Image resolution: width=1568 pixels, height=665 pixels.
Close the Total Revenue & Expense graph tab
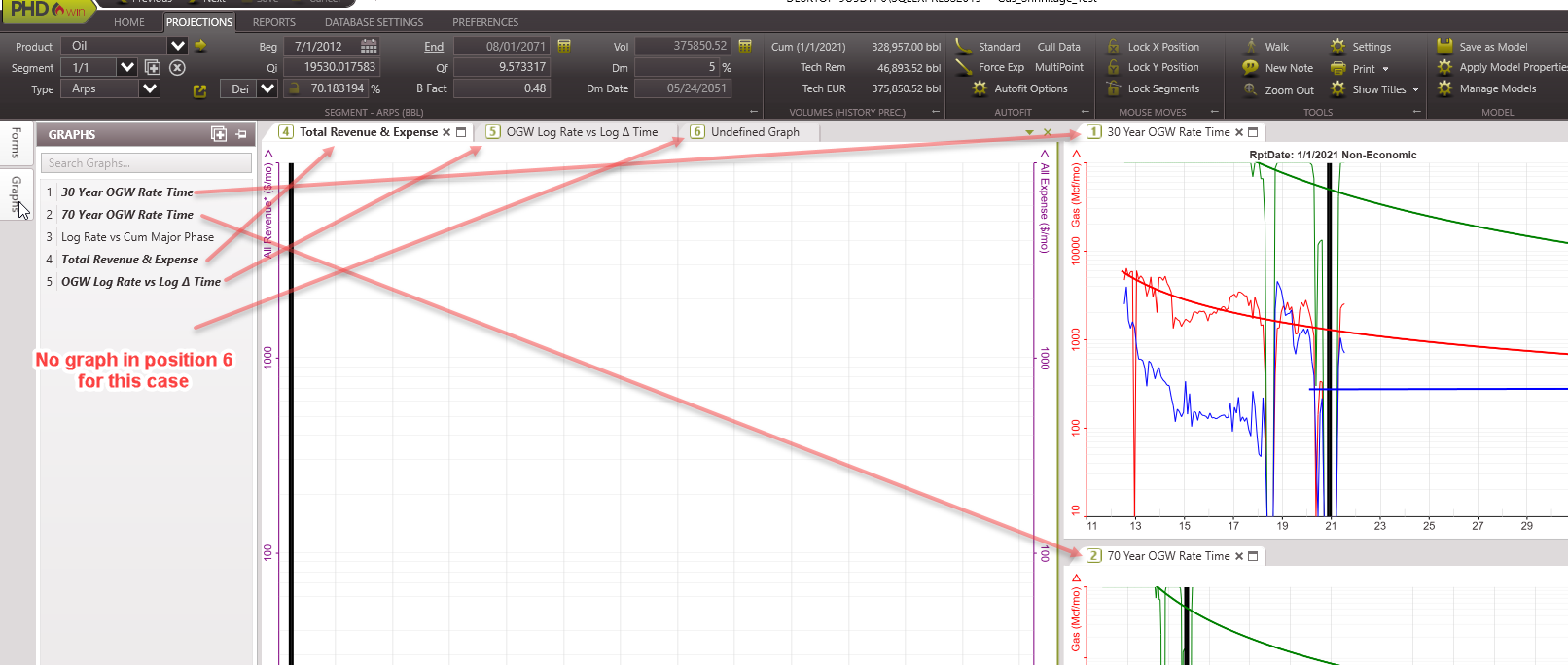[x=446, y=132]
